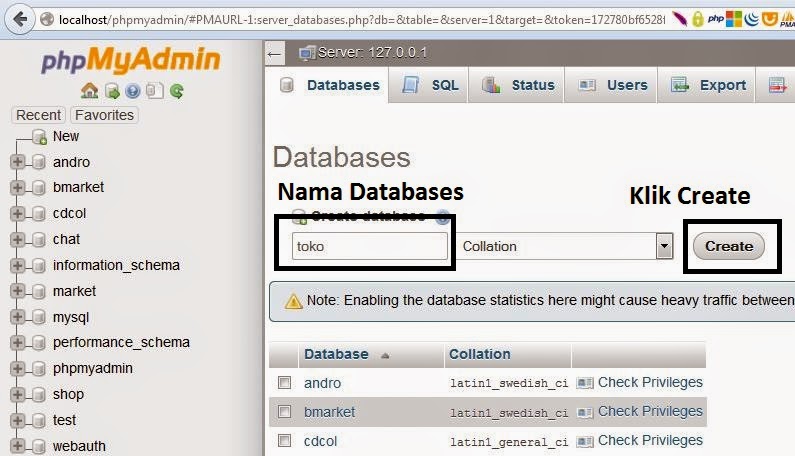Click Check Privileges icon for andro row
795x456 pixels.
[585, 383]
